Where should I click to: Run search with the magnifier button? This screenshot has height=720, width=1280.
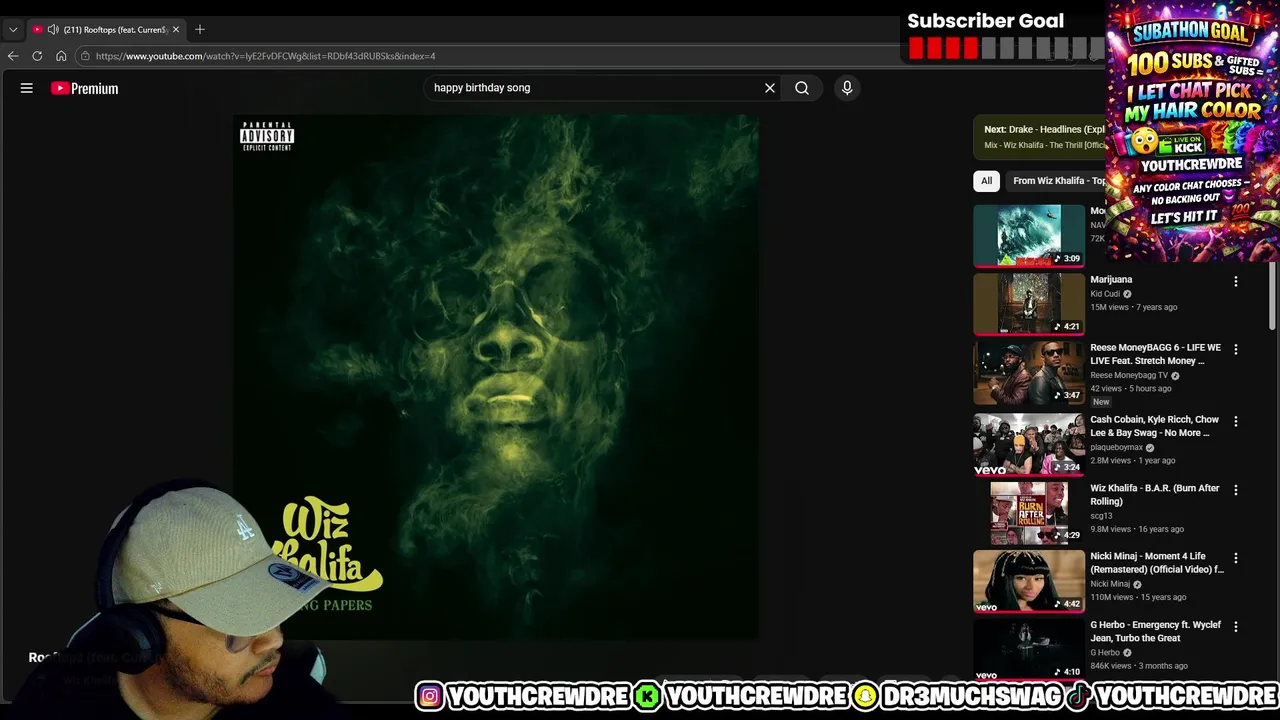(802, 88)
